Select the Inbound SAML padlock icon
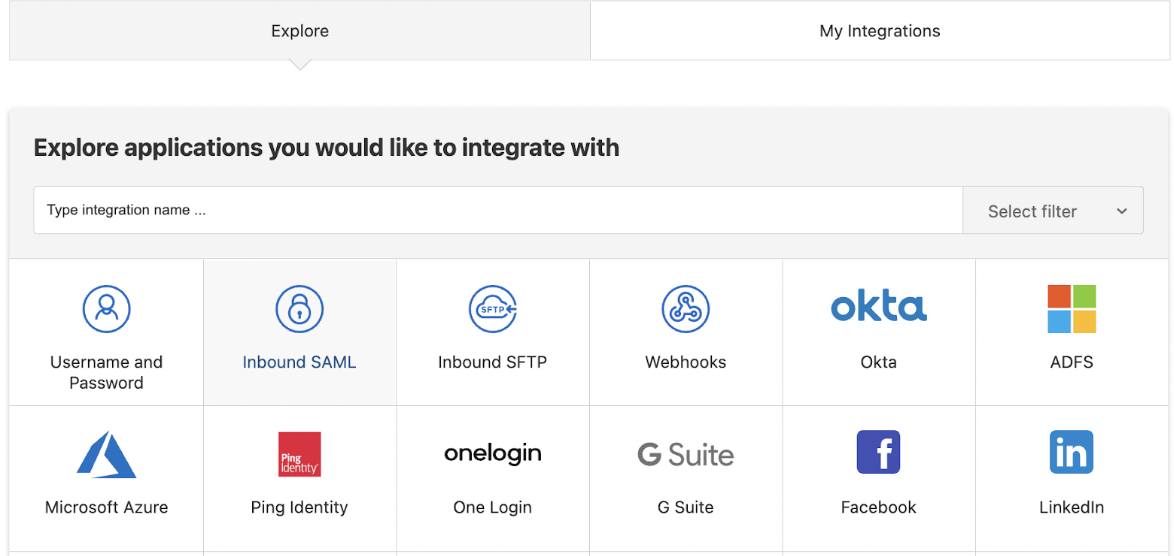Image resolution: width=1174 pixels, height=556 pixels. tap(299, 309)
